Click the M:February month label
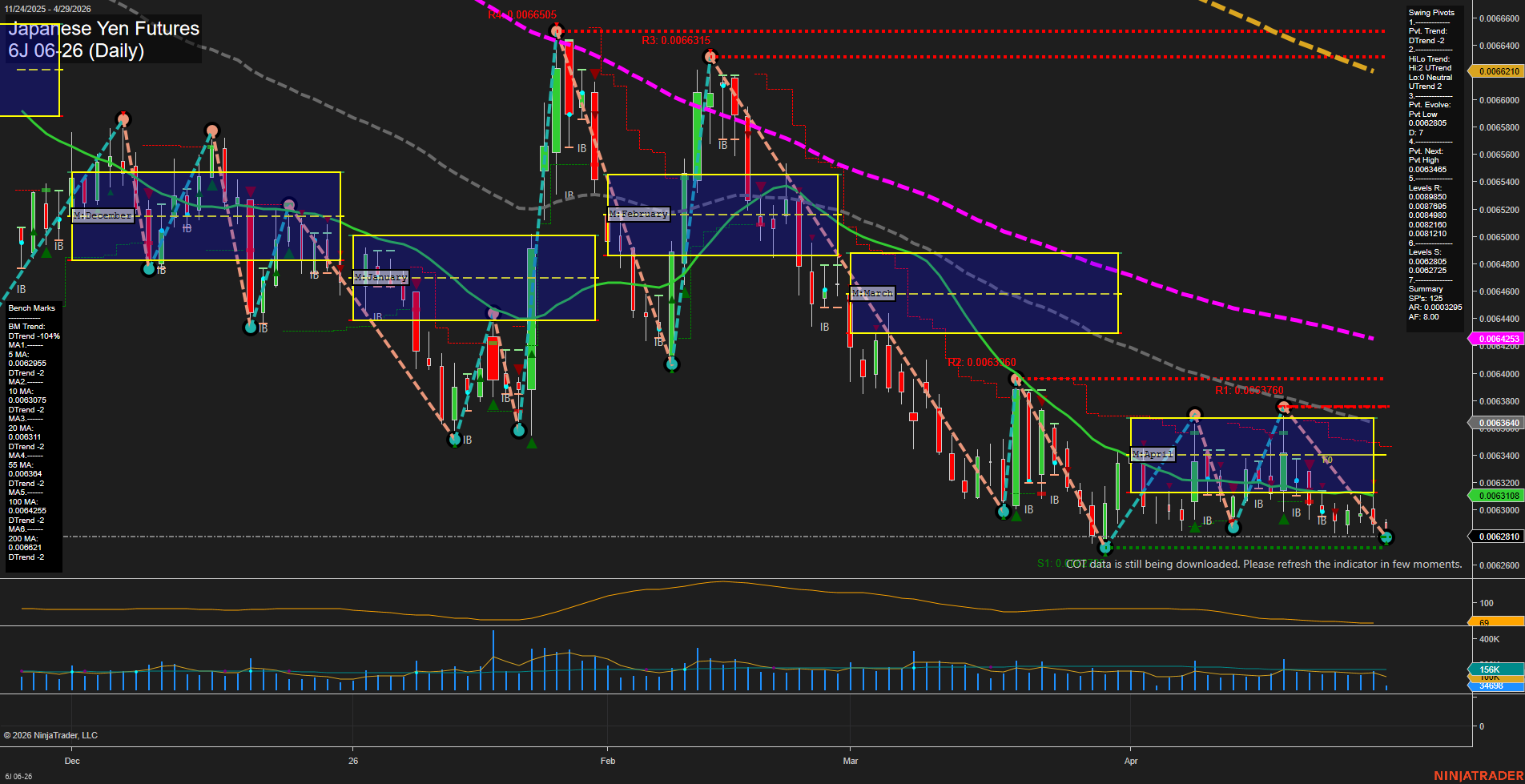 (x=638, y=214)
